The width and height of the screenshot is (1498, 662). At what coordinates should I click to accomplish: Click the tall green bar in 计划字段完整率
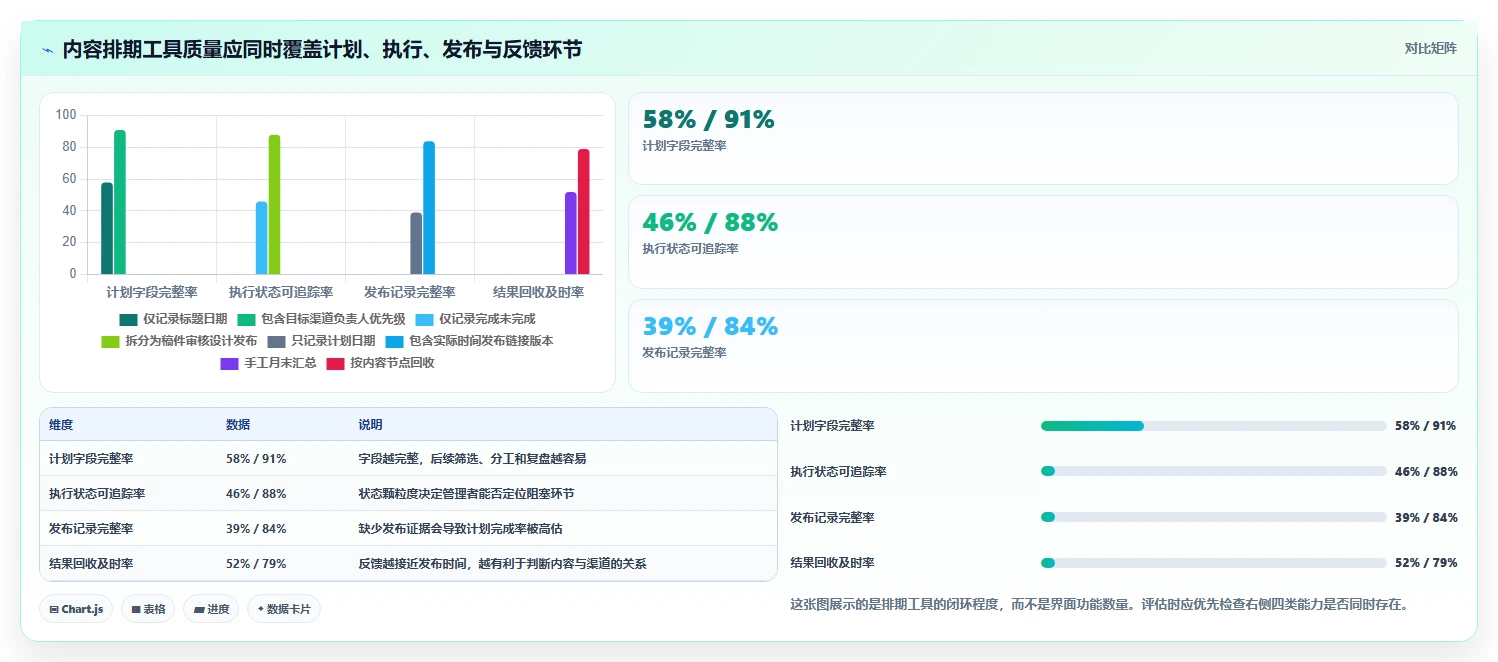[x=120, y=202]
